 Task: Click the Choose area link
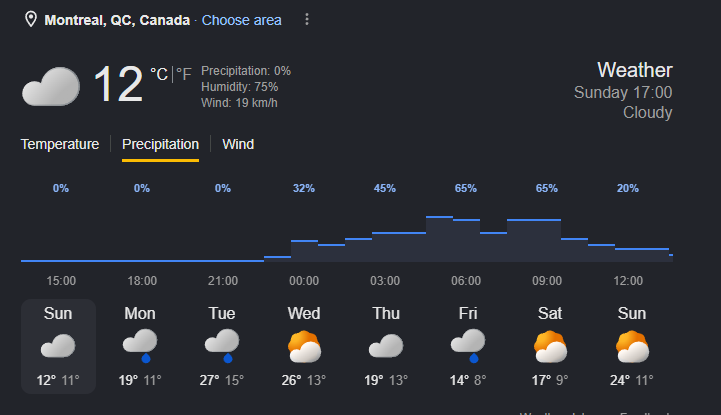[x=241, y=20]
